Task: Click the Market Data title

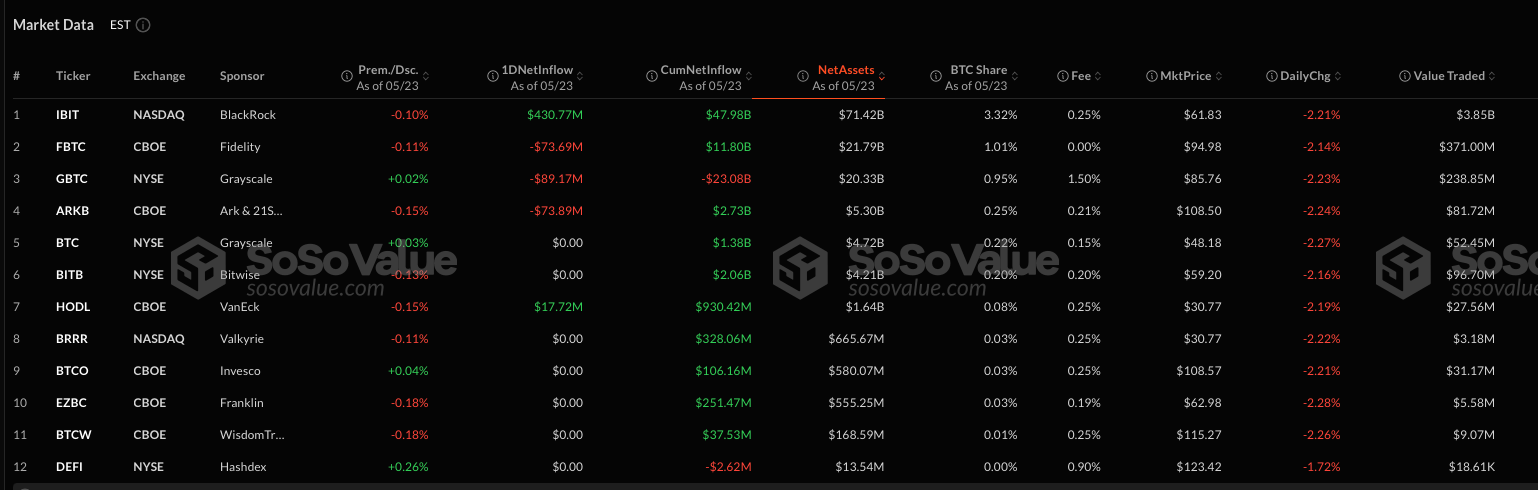Action: pos(54,25)
